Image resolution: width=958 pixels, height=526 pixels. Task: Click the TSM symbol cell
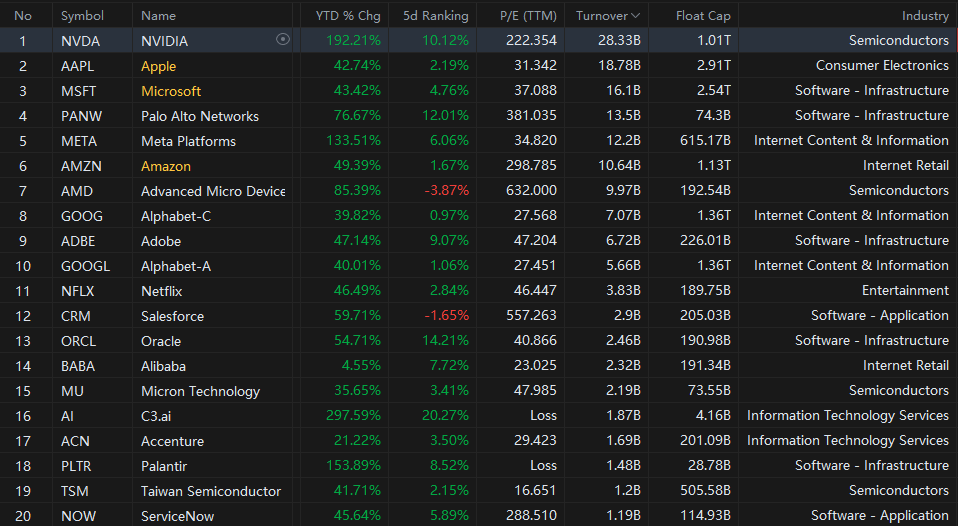click(75, 492)
